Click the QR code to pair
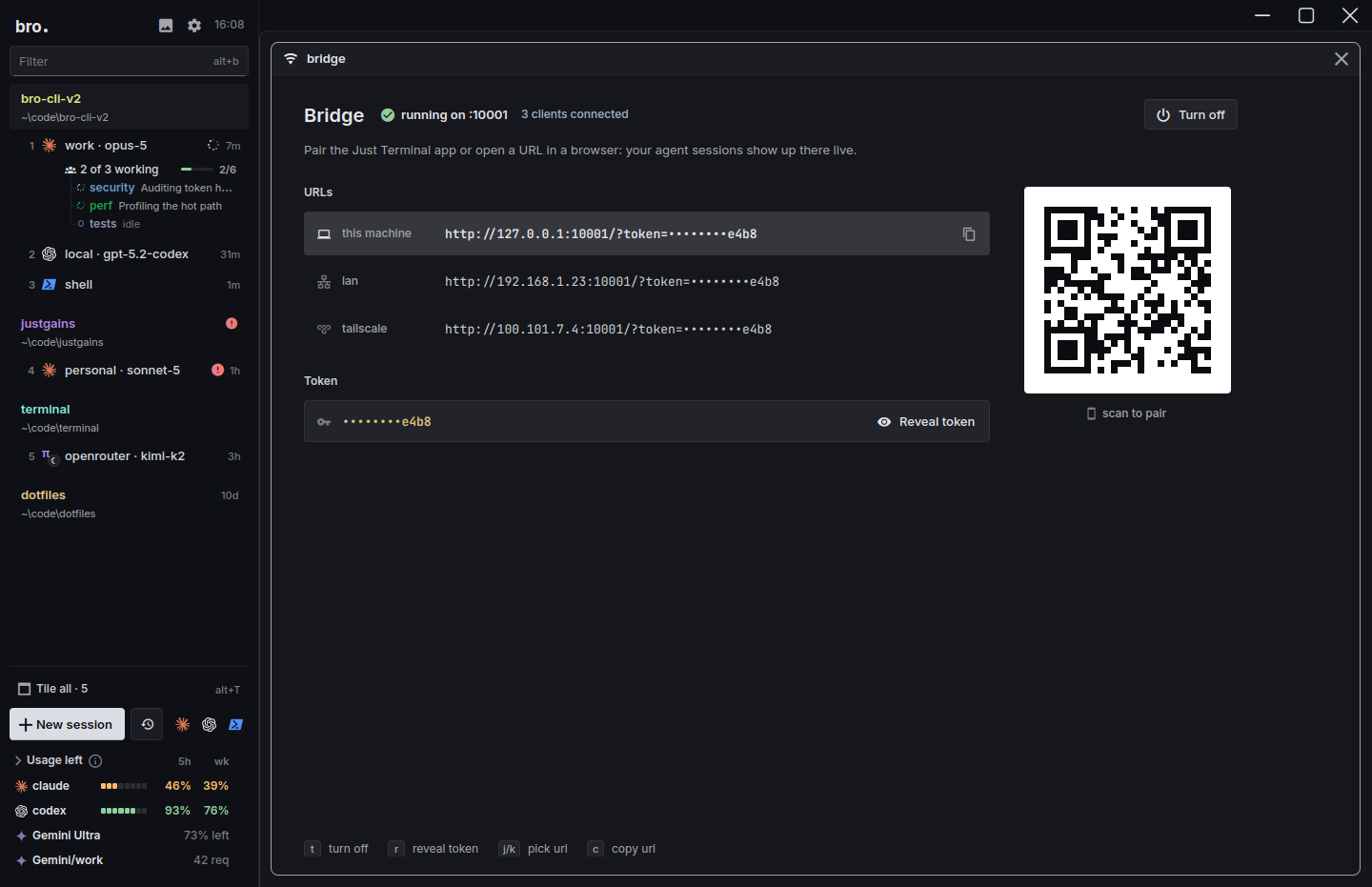The width and height of the screenshot is (1372, 887). pos(1127,290)
